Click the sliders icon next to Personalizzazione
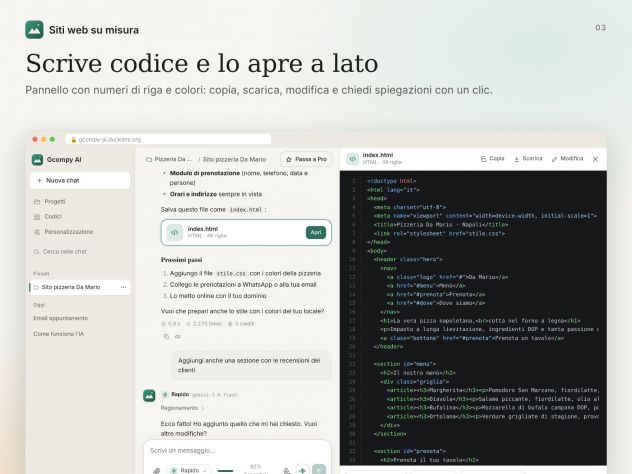 coord(37,232)
